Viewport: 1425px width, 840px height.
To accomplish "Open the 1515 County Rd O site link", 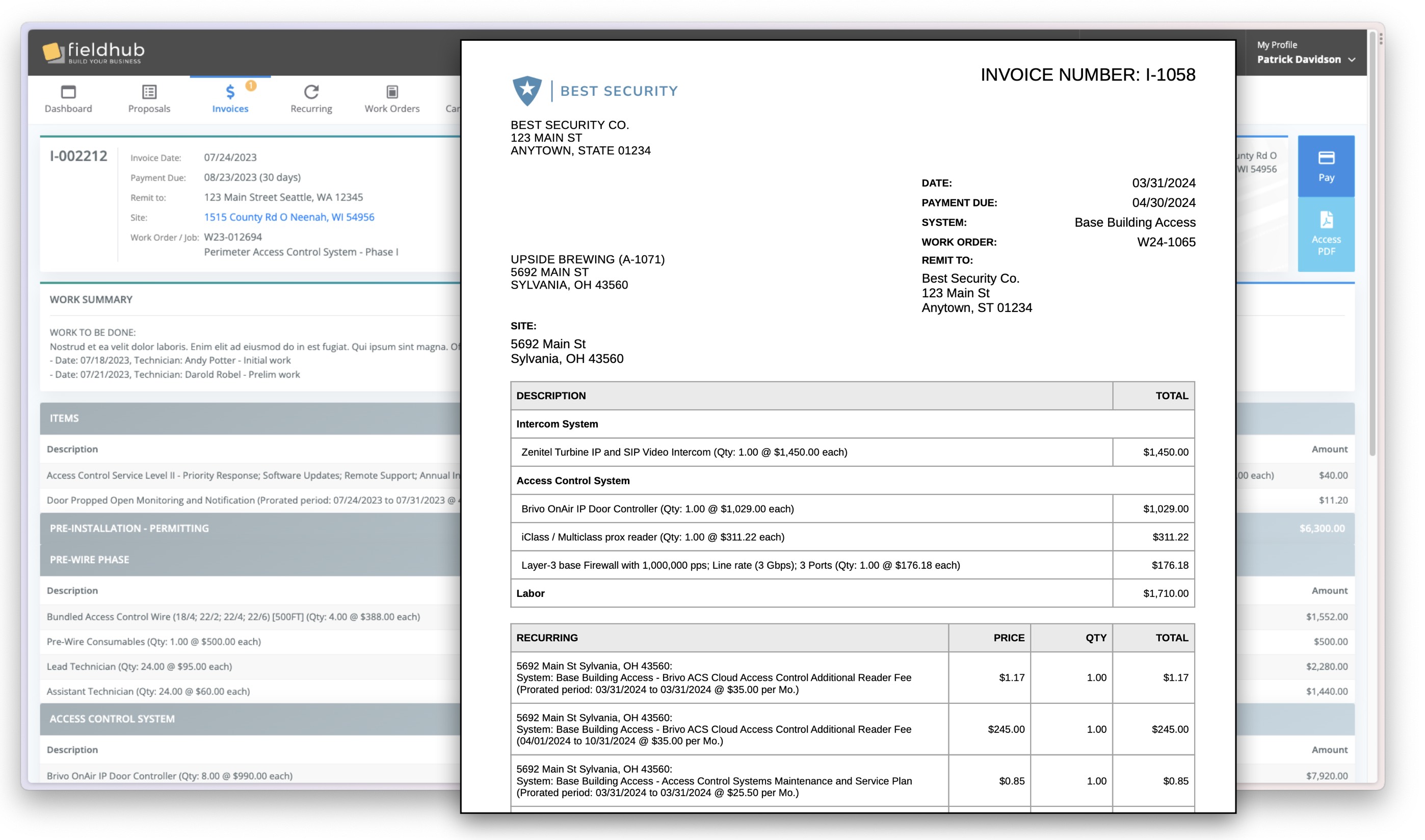I will (289, 217).
